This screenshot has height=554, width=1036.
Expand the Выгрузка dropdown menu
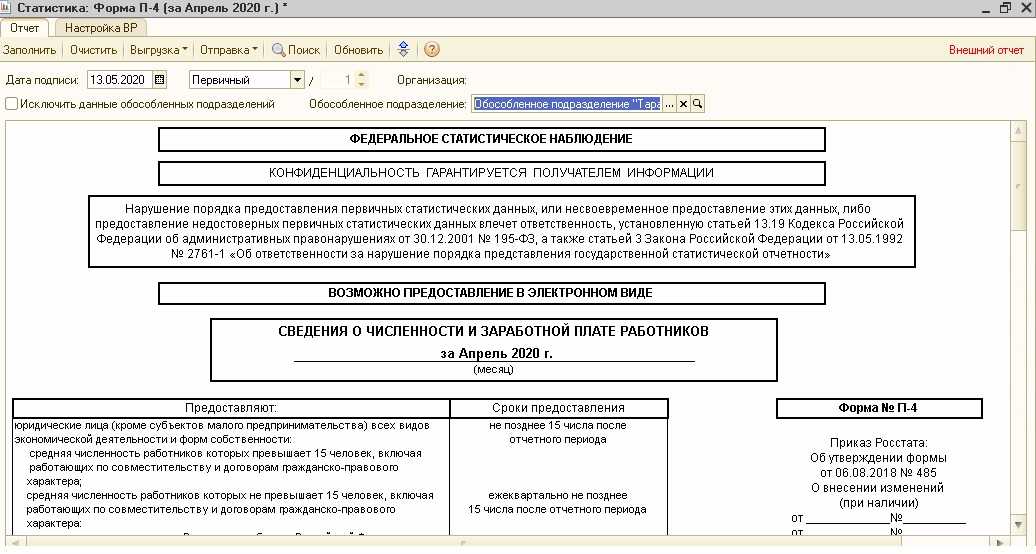click(159, 50)
